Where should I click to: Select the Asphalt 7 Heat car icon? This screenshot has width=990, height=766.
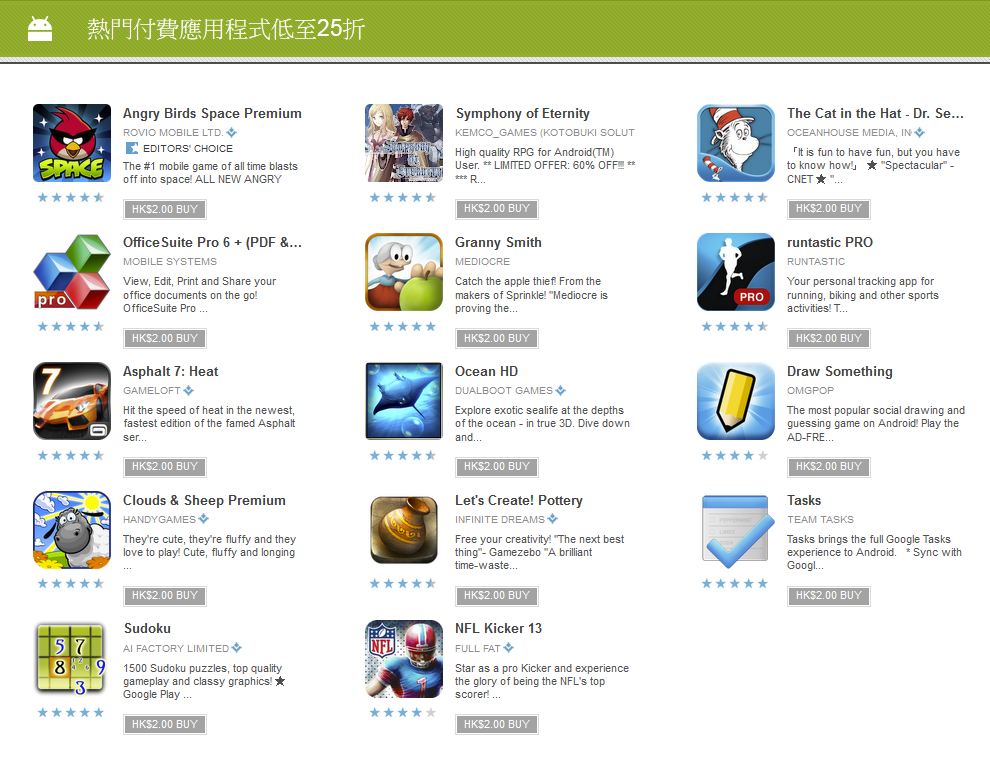click(x=72, y=401)
